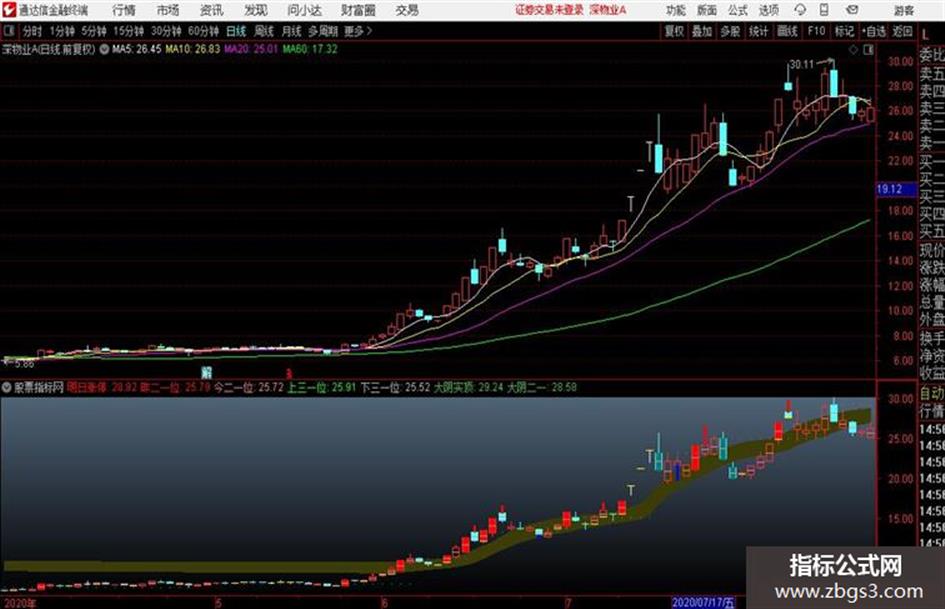Open the F10 company info button
This screenshot has width=945, height=609.
click(x=816, y=31)
